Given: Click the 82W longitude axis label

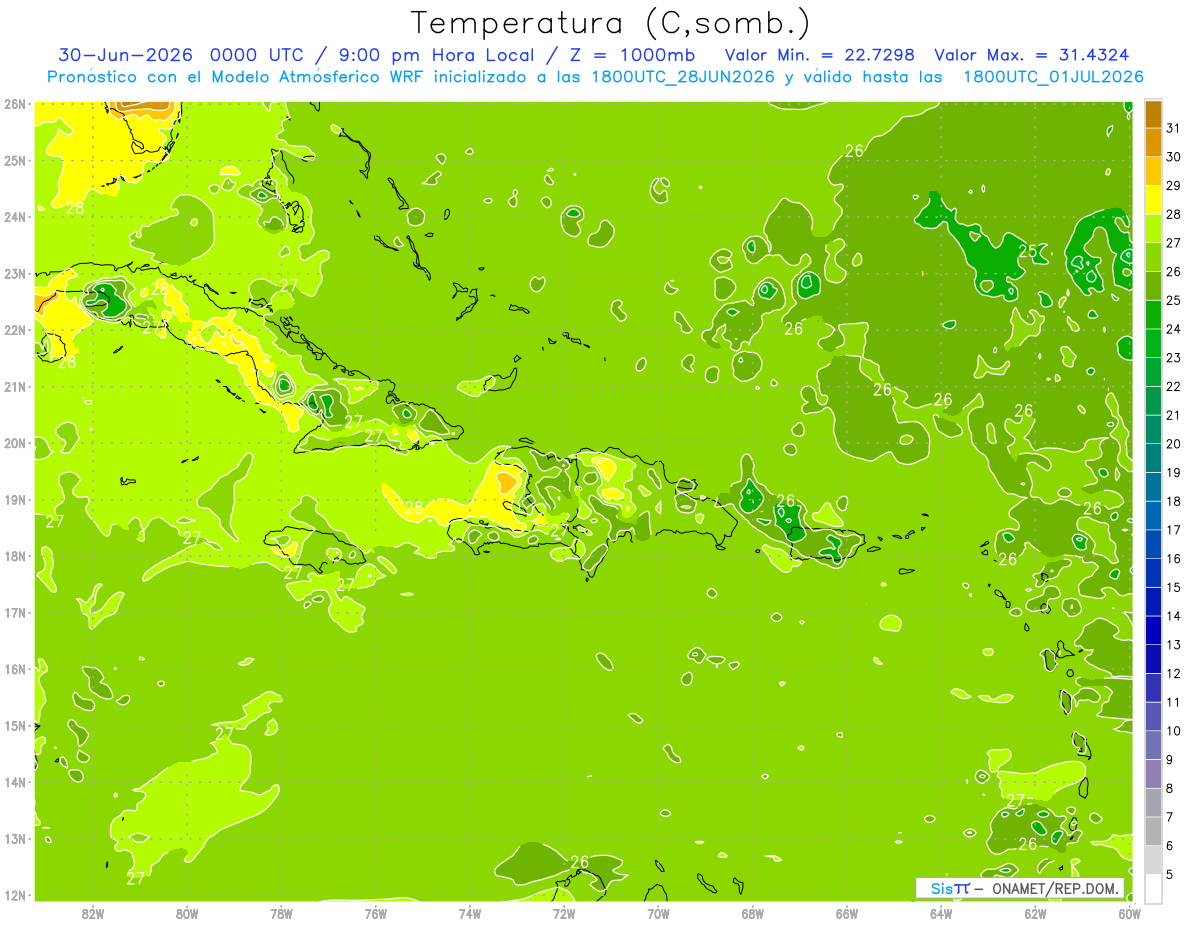Looking at the screenshot, I should tap(93, 914).
